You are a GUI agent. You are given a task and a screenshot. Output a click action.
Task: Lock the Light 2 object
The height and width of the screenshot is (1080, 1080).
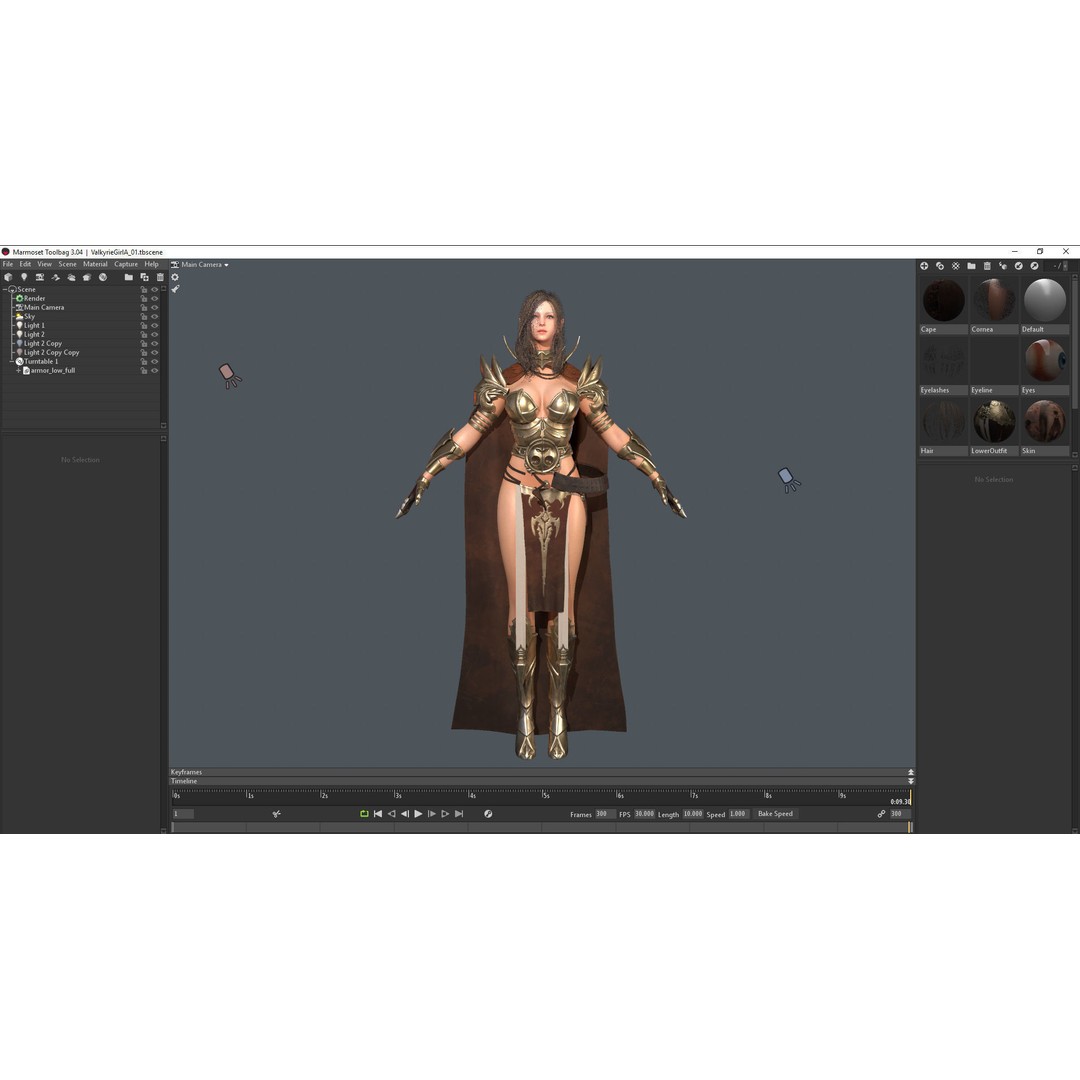pos(144,335)
